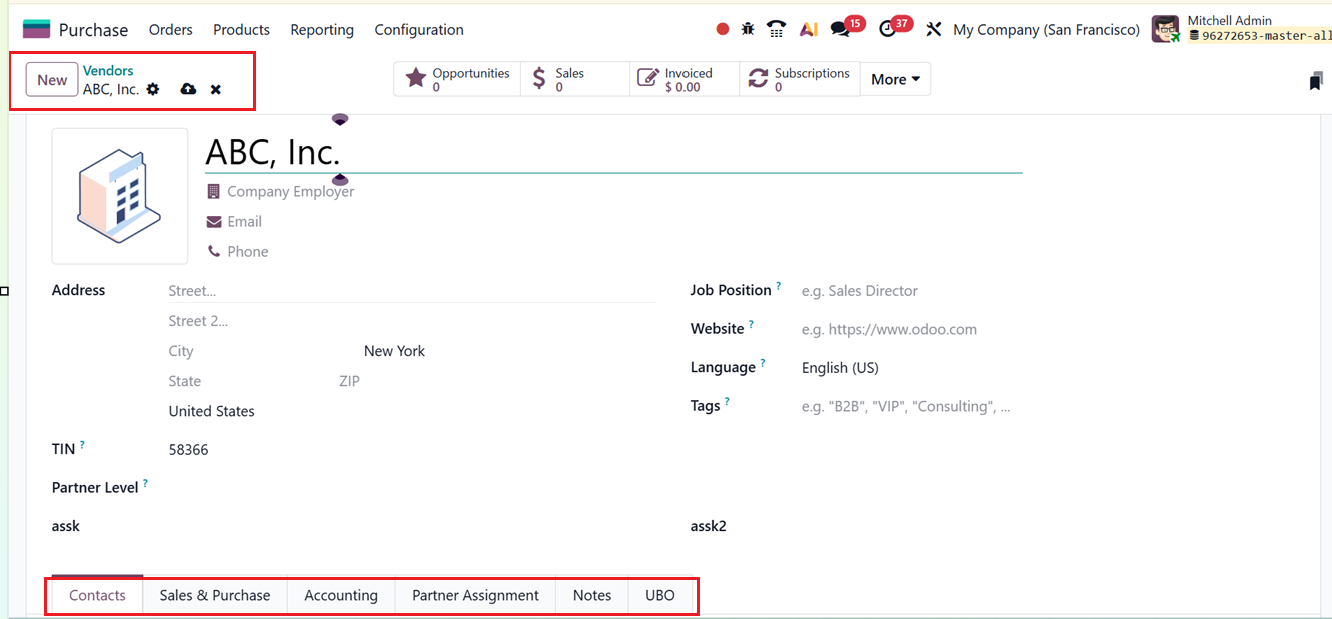Change the country from United States
This screenshot has height=619, width=1332.
click(x=212, y=411)
